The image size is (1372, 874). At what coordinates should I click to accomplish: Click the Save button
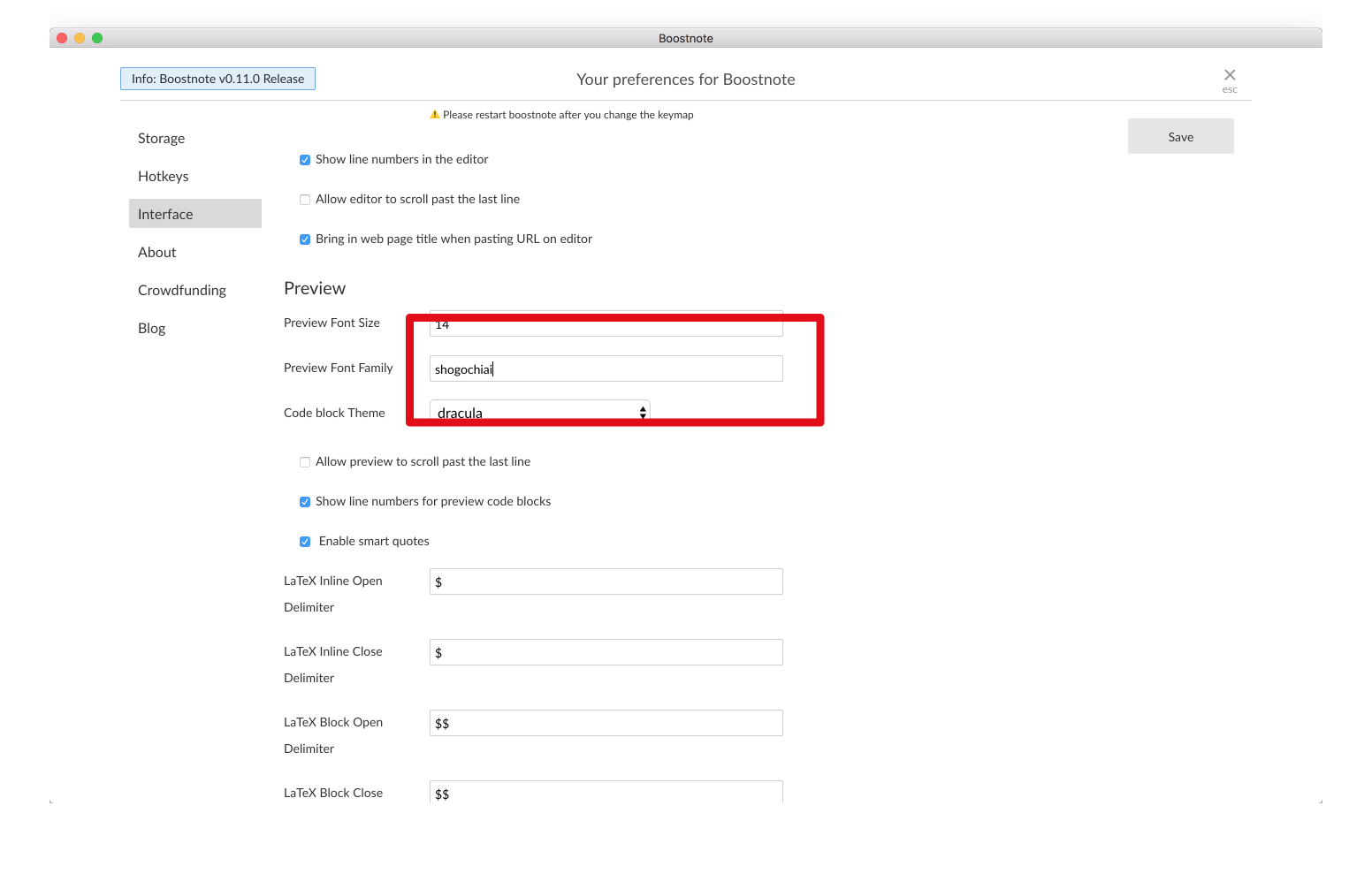(x=1180, y=136)
